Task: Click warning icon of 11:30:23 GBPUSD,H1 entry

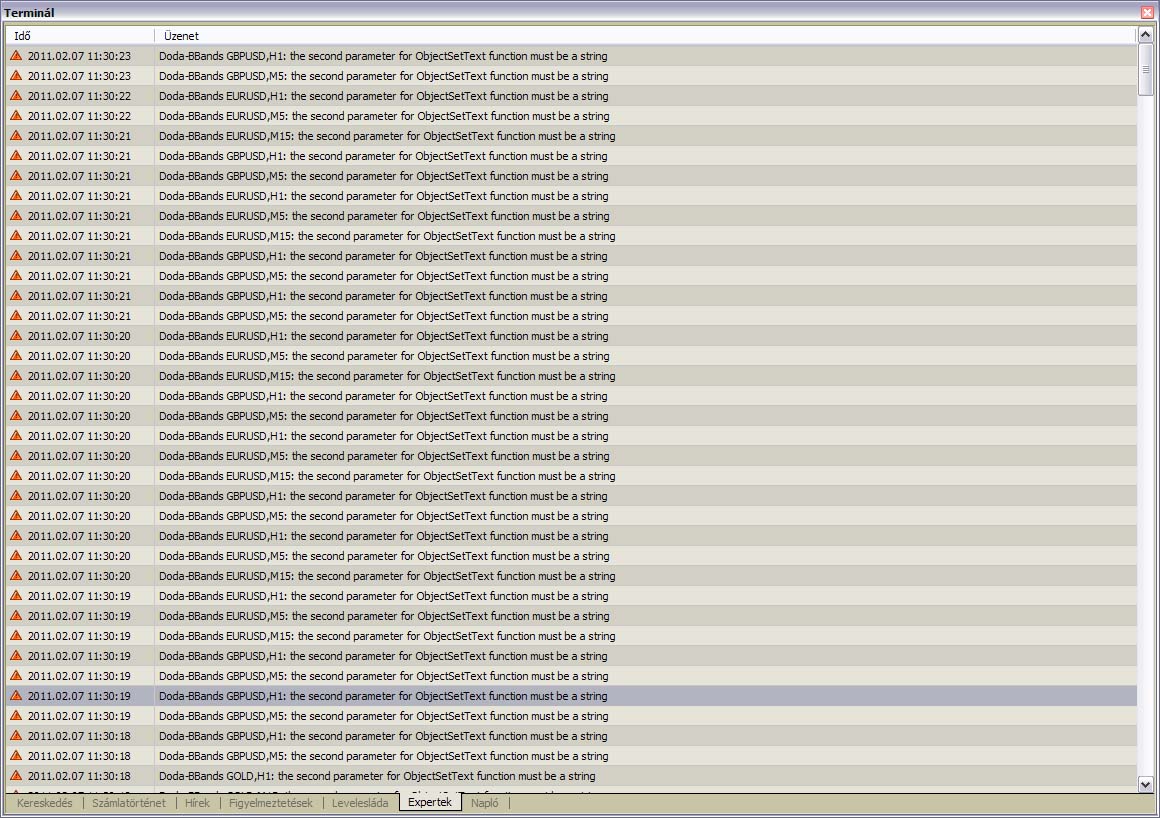Action: pos(16,56)
